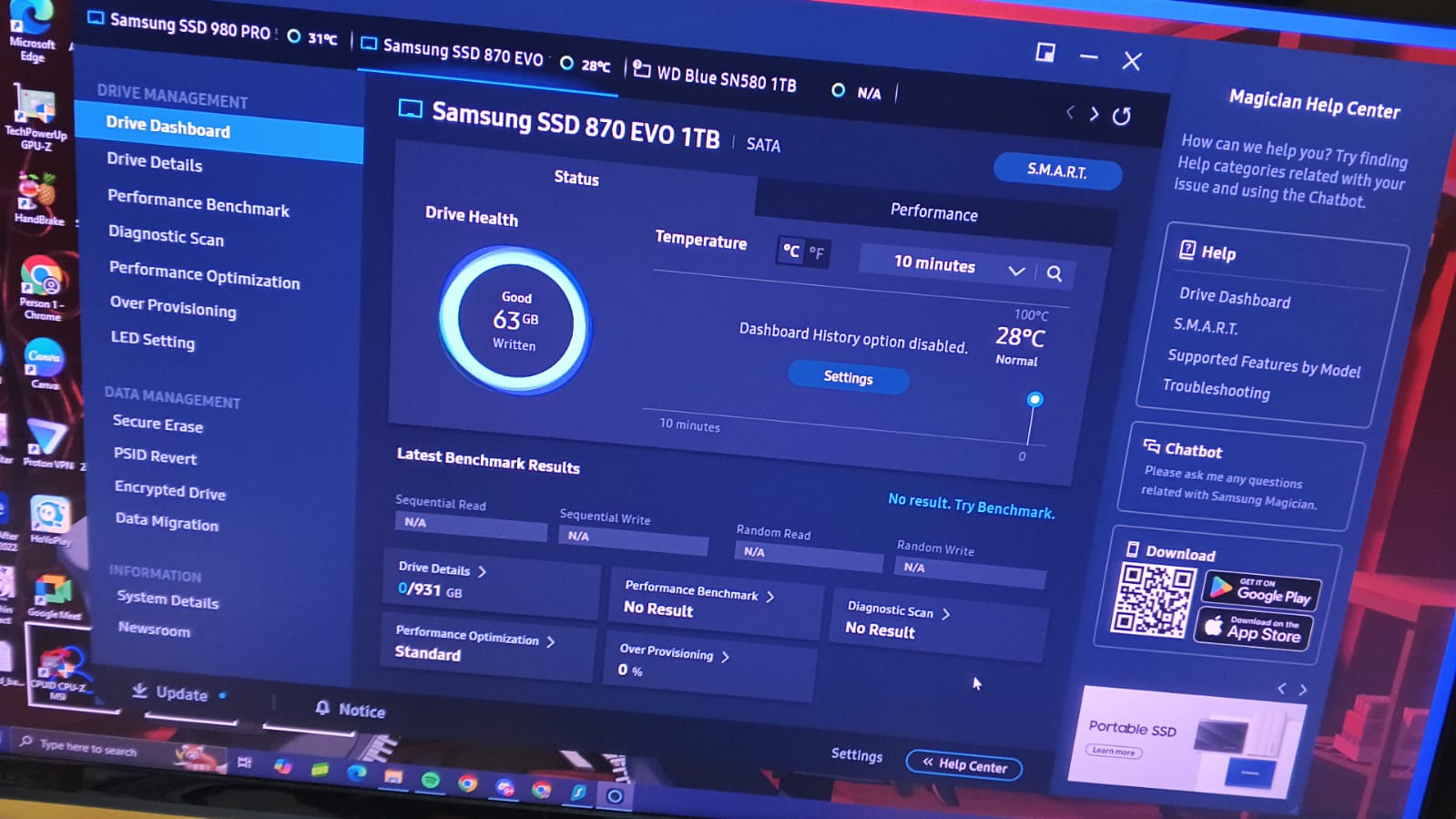Open the Portable SSD banner
The image size is (1456, 819).
point(1184,738)
